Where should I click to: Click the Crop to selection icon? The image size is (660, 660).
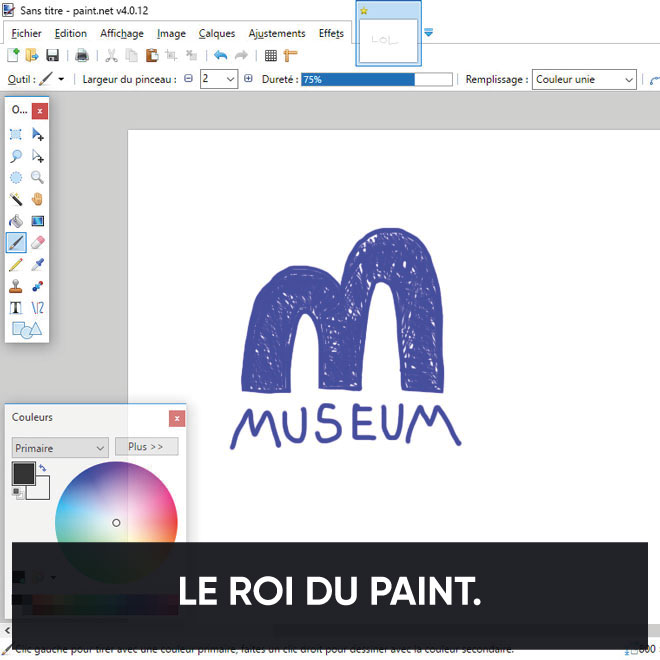point(171,55)
